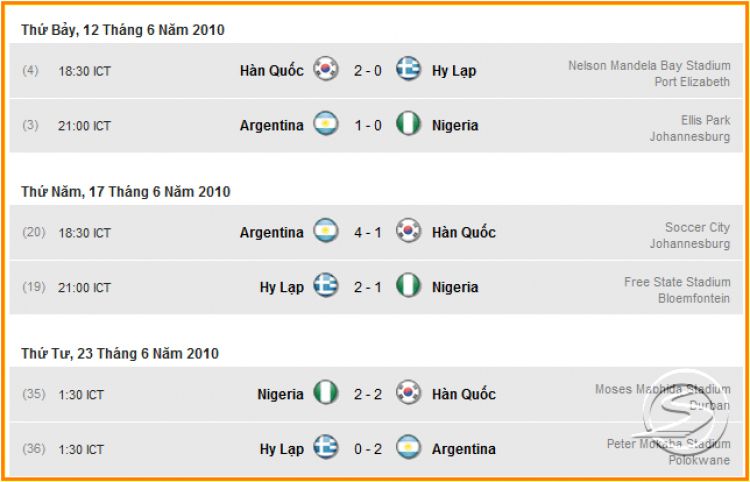750x482 pixels.
Task: Click Greece flag in match 4 row
Action: (x=408, y=69)
